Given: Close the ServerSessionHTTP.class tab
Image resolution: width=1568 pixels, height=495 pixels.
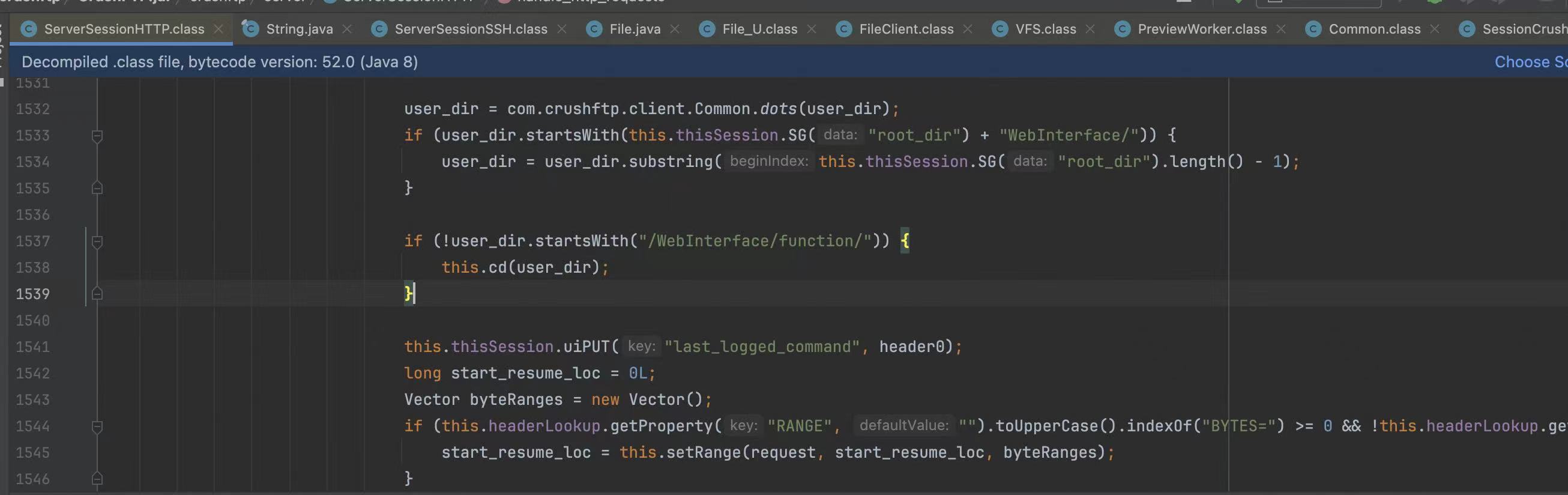Looking at the screenshot, I should [x=219, y=29].
